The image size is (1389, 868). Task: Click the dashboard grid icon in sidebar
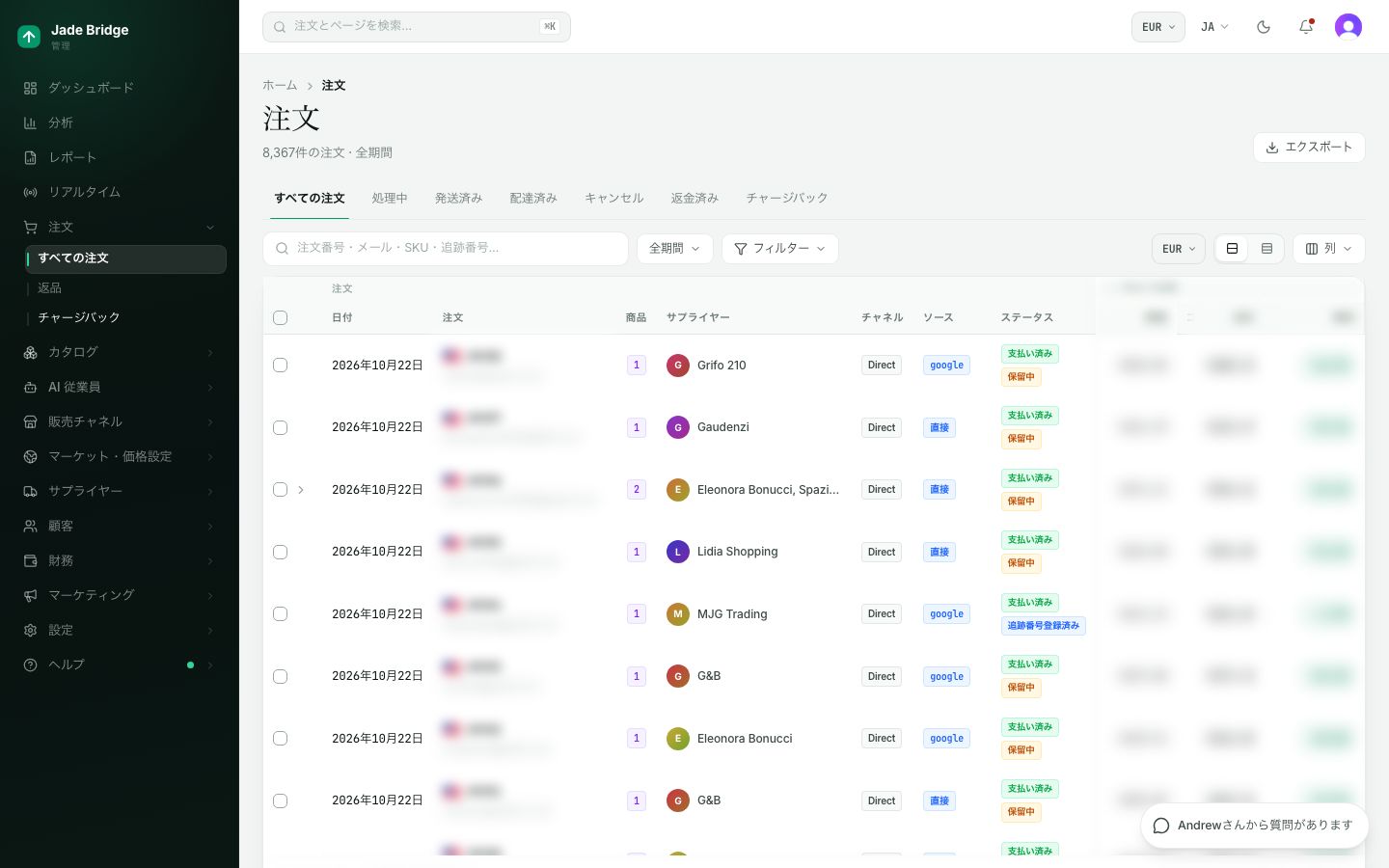[x=31, y=88]
